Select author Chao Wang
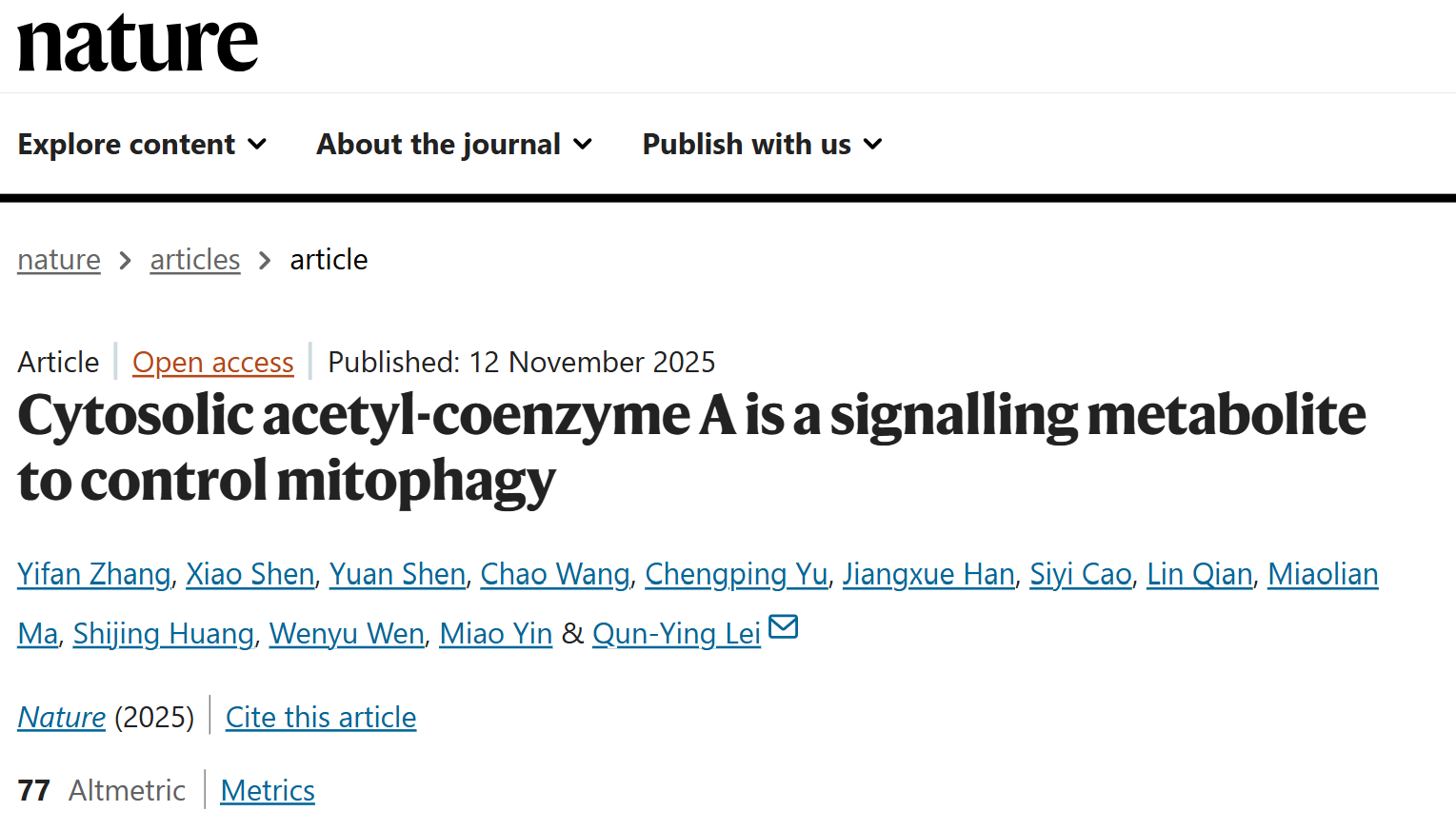Screen dimensions: 1456x831 point(555,574)
